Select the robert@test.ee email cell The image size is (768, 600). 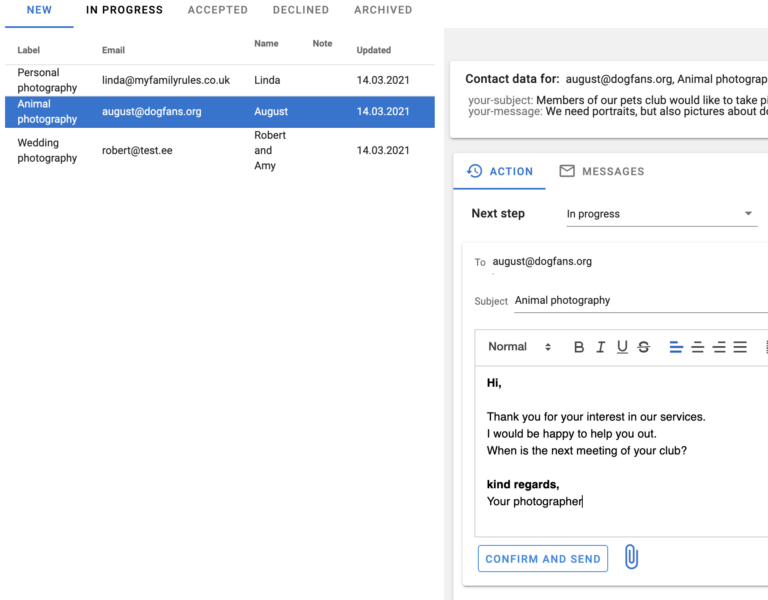pos(137,150)
